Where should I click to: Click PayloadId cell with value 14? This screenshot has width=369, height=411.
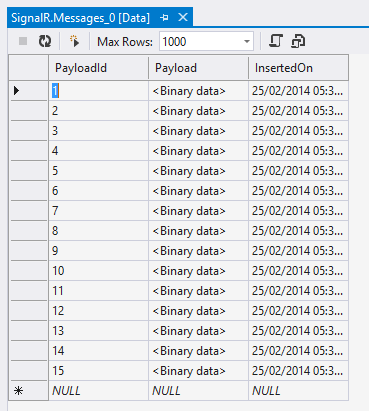point(99,351)
